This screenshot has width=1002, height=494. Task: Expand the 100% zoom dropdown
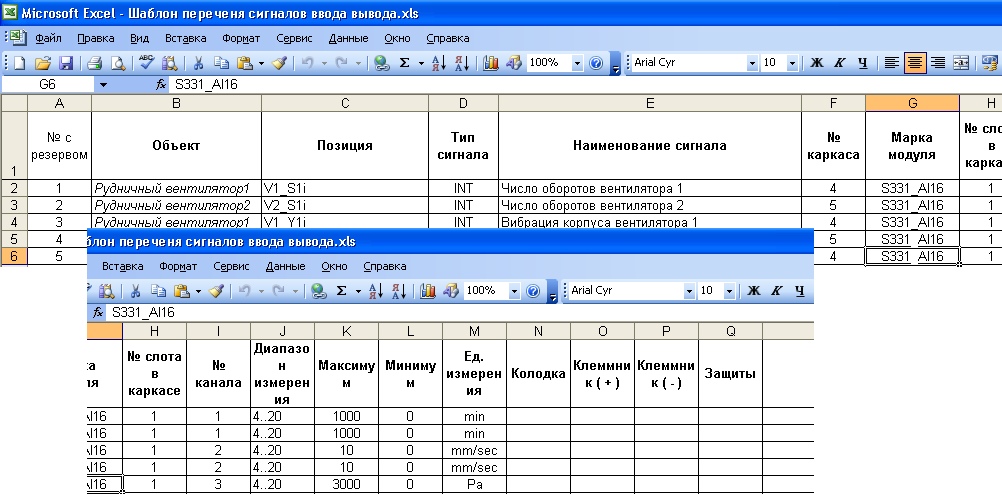pos(578,63)
